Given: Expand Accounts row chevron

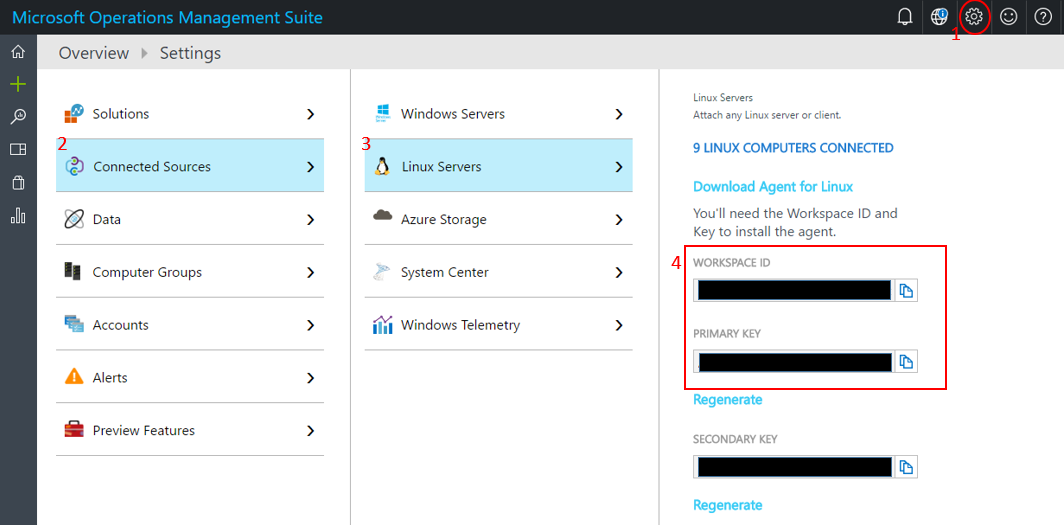Looking at the screenshot, I should 311,326.
